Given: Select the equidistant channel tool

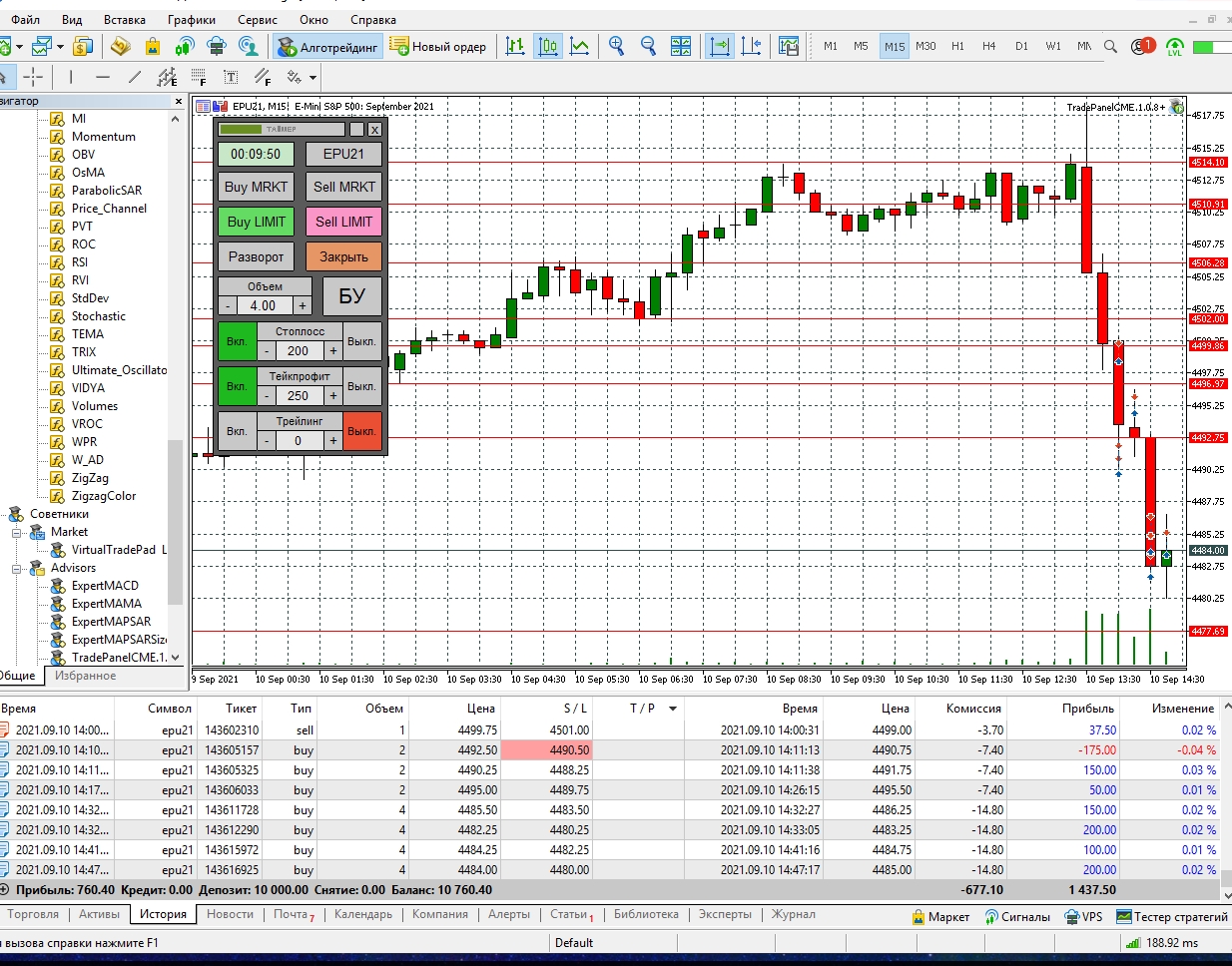Looking at the screenshot, I should pos(167,77).
